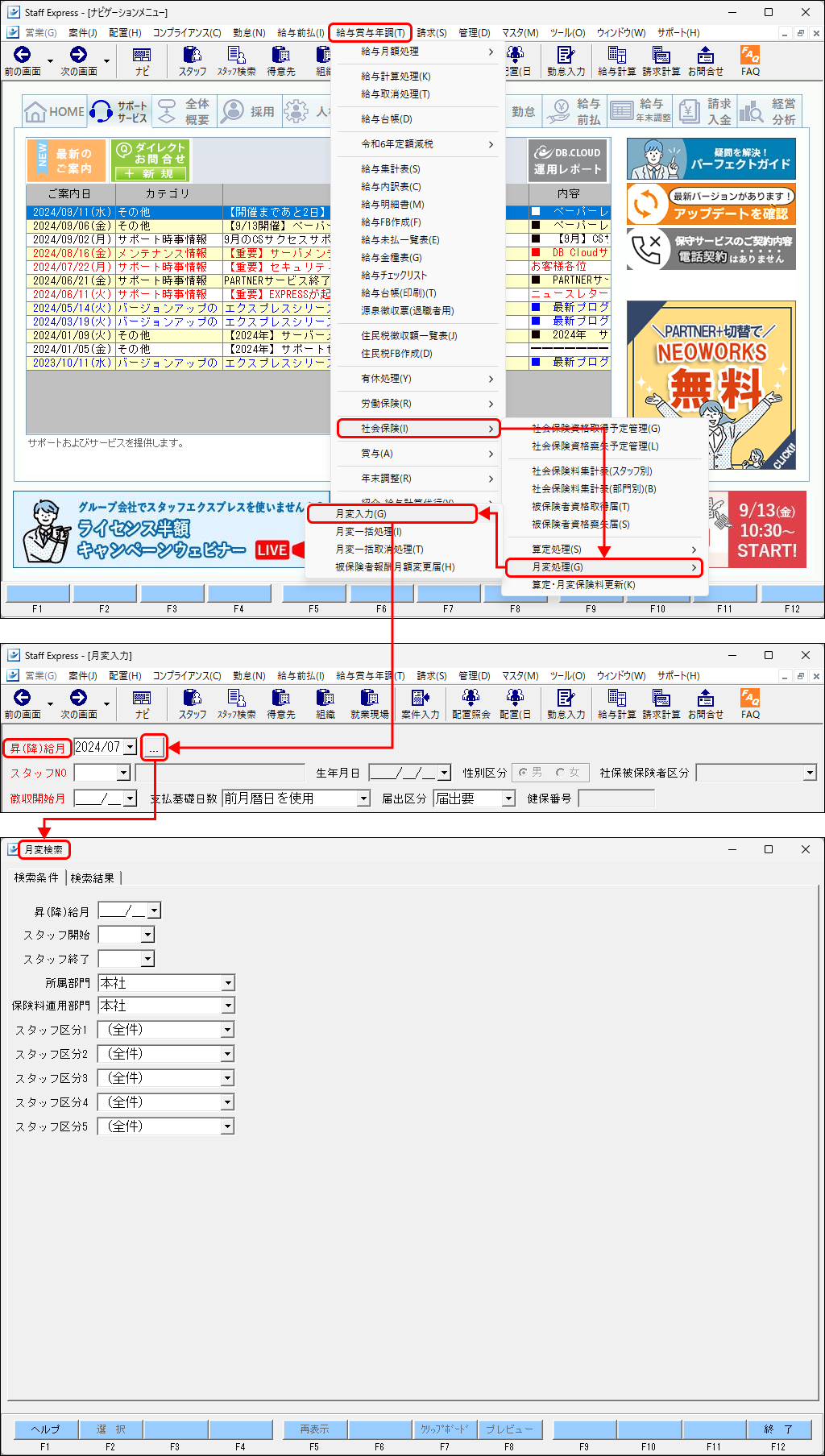825x1456 pixels.
Task: Switch to 検索結果 tab
Action: point(93,877)
